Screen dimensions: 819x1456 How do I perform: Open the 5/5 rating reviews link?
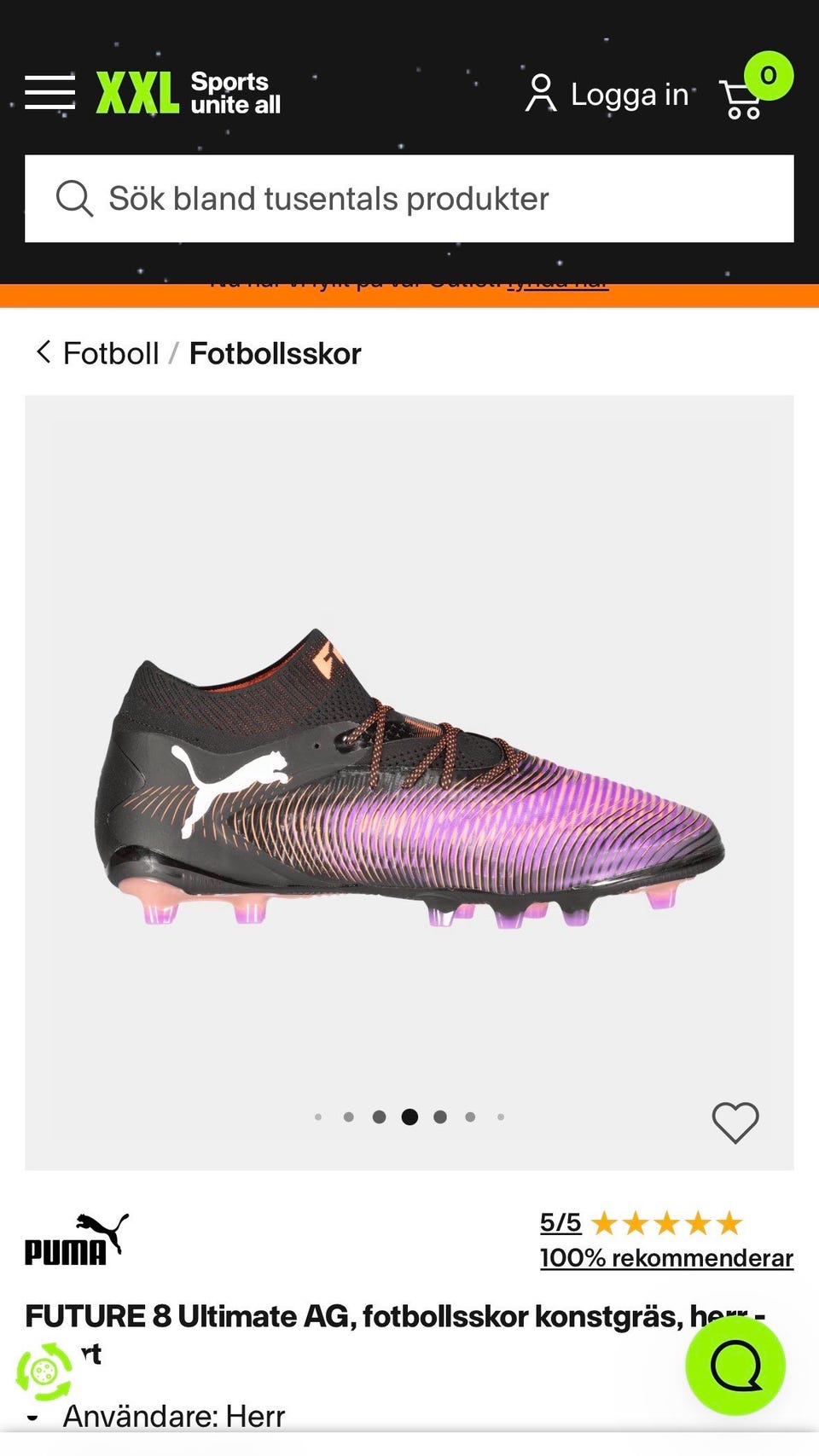(561, 1222)
